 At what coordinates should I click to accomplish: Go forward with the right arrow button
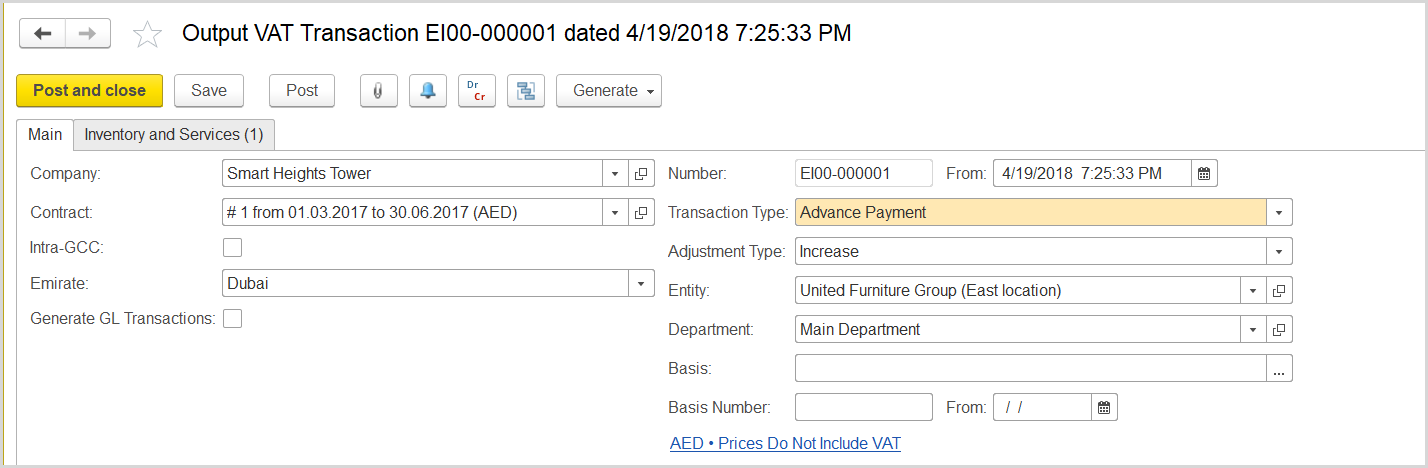click(x=87, y=34)
